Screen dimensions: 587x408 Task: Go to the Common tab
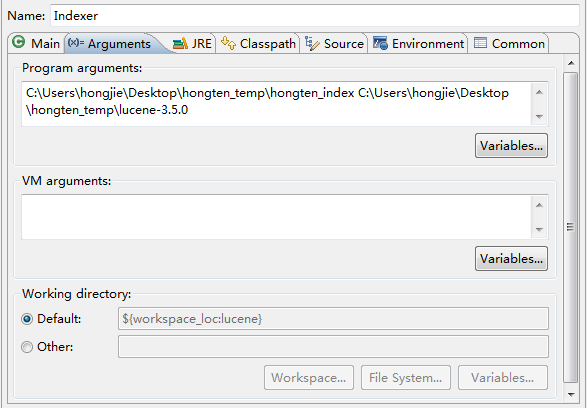click(509, 43)
